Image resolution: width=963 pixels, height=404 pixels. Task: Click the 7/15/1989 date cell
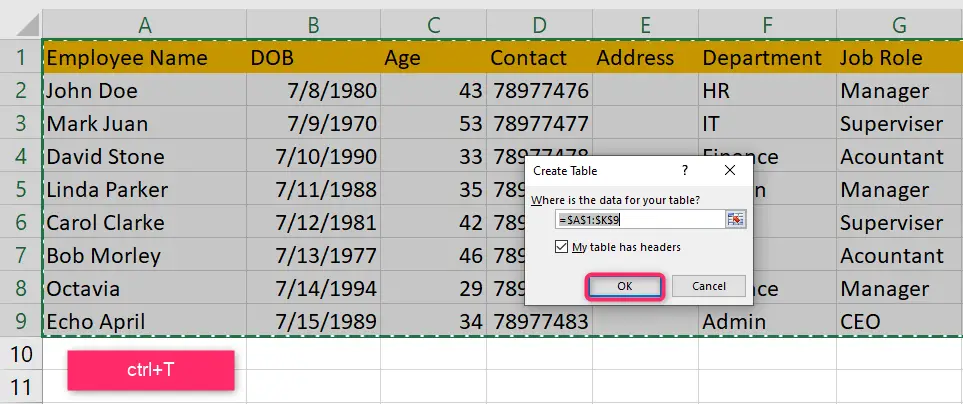pyautogui.click(x=313, y=321)
